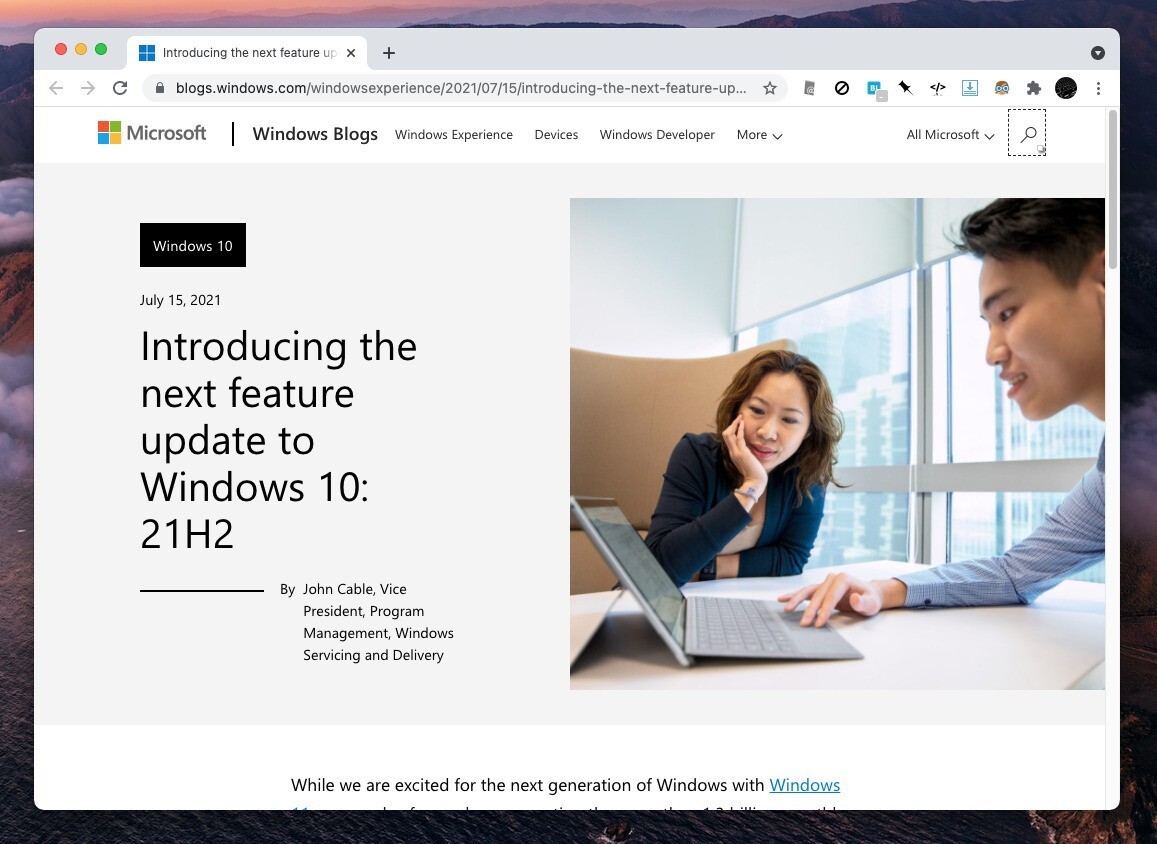The height and width of the screenshot is (844, 1157).
Task: Open Windows Experience section
Action: (454, 134)
